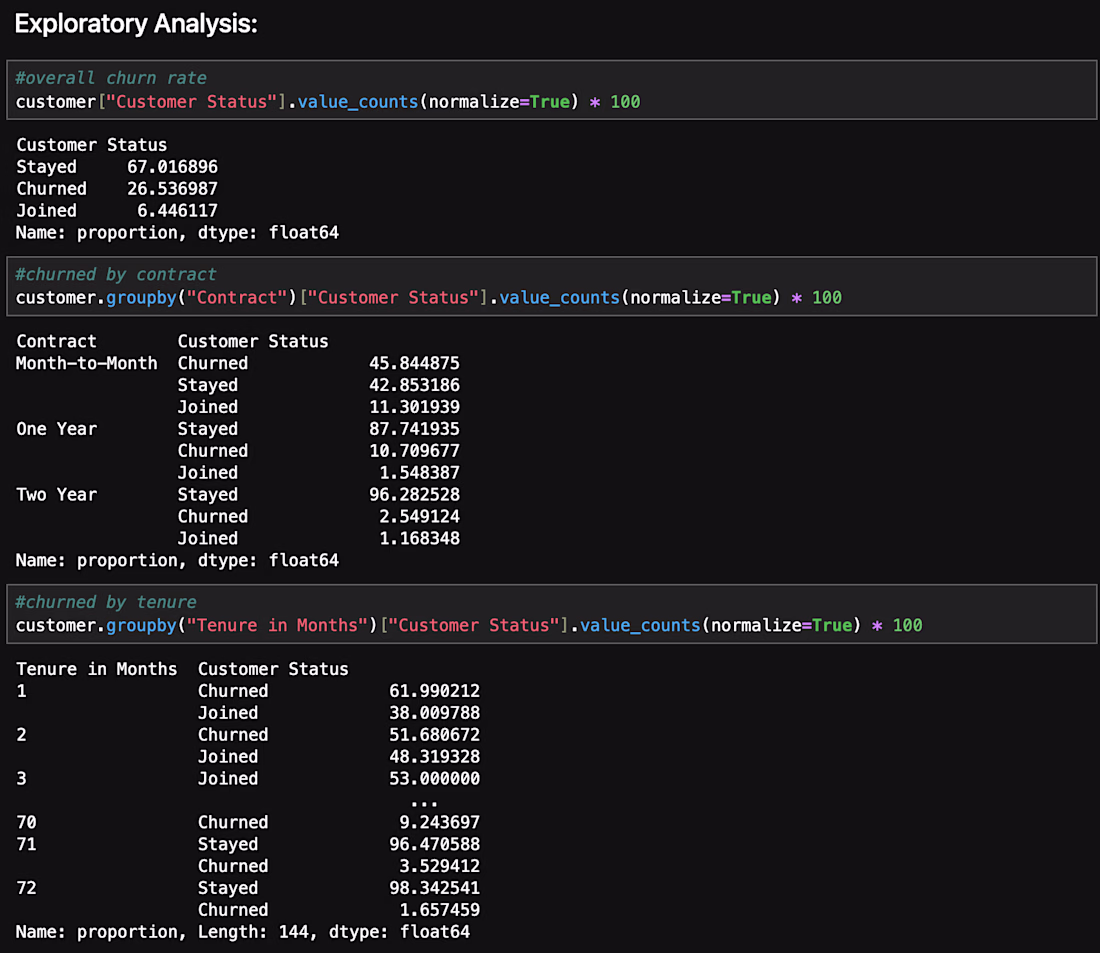Viewport: 1100px width, 953px height.
Task: Select tenure 1 churned value 61.990212
Action: (435, 691)
